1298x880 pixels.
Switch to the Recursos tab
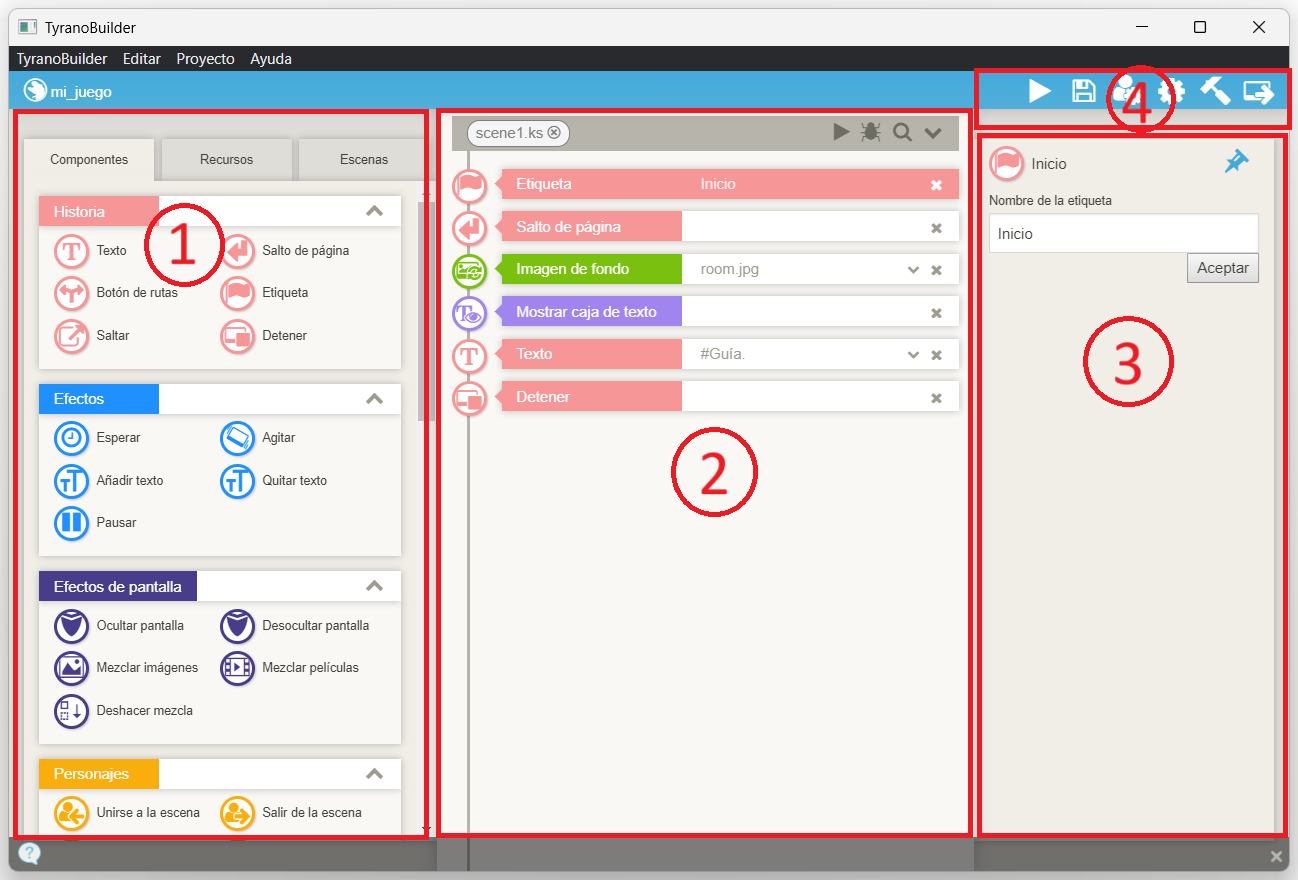click(x=226, y=159)
